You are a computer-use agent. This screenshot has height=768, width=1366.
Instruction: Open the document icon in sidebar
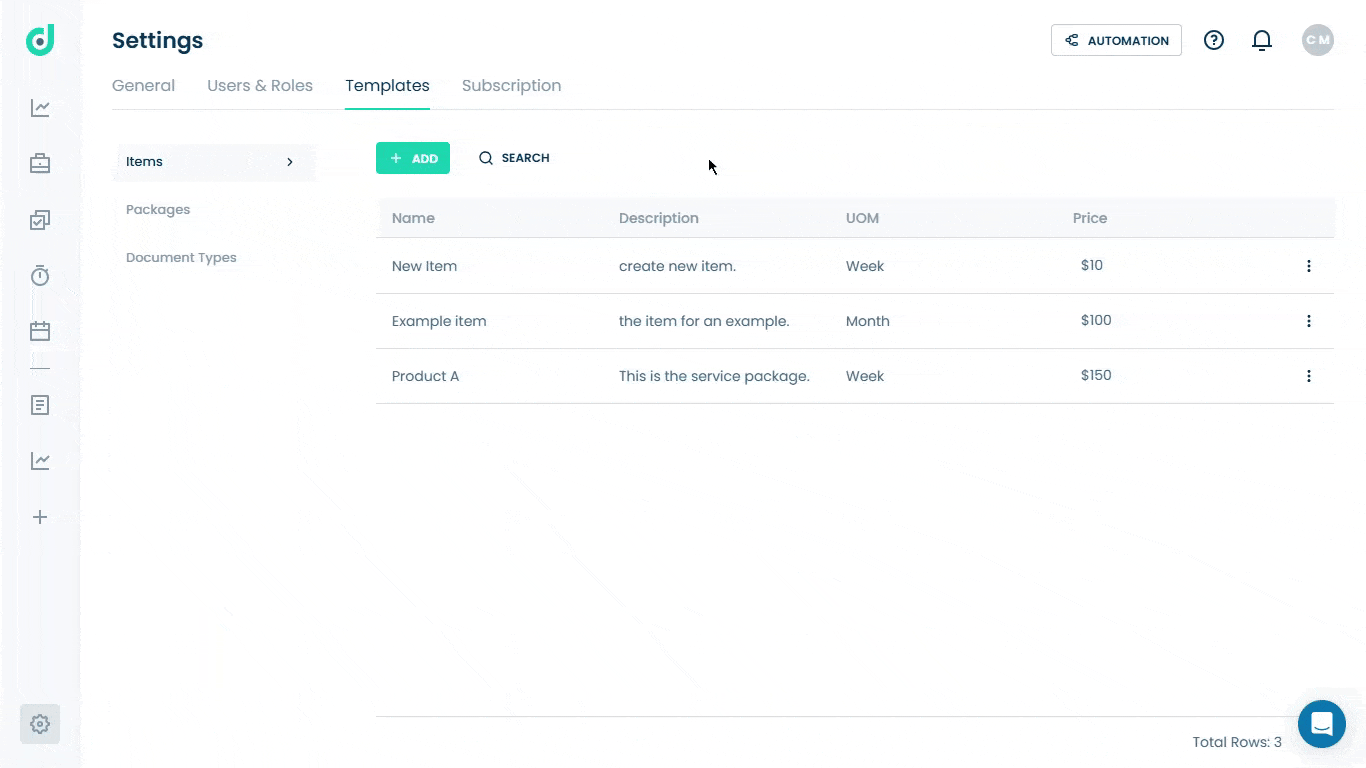coord(40,405)
